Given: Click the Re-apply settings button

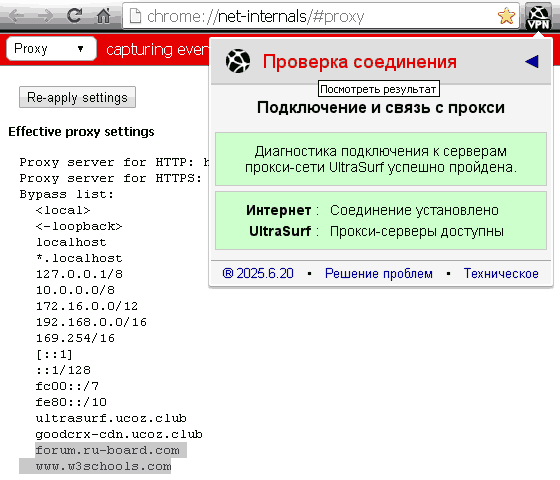Looking at the screenshot, I should click(x=78, y=97).
